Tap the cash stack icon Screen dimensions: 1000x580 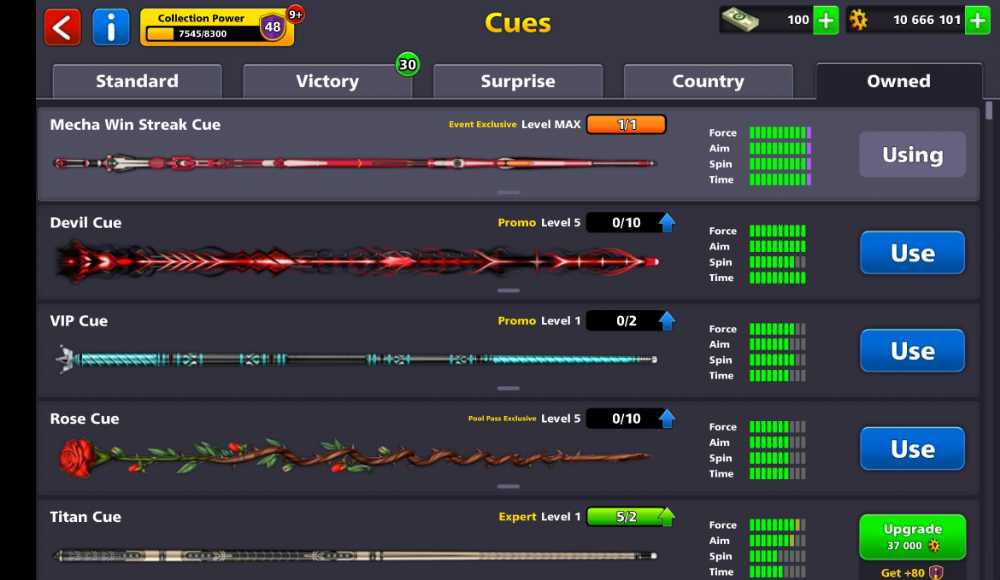tap(740, 20)
